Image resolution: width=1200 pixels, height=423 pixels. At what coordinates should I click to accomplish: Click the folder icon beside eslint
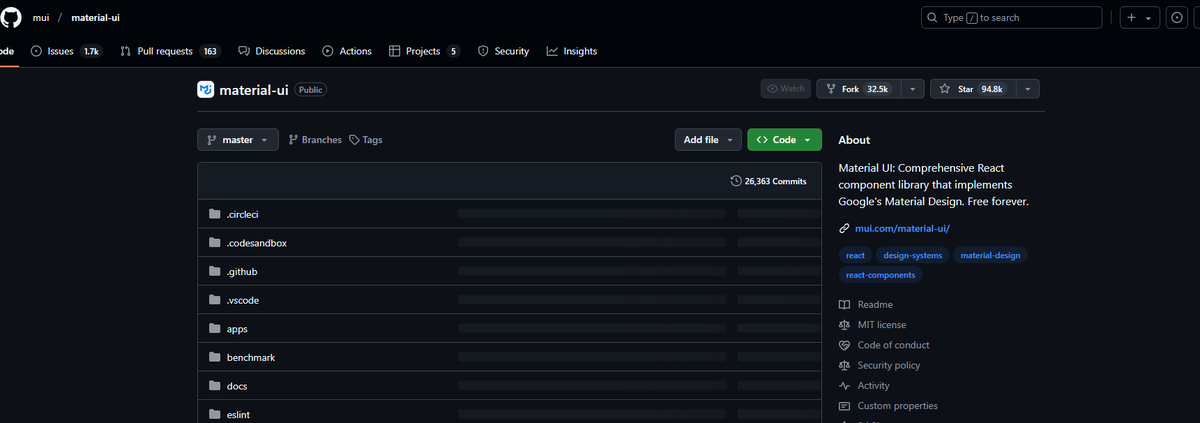click(x=214, y=414)
